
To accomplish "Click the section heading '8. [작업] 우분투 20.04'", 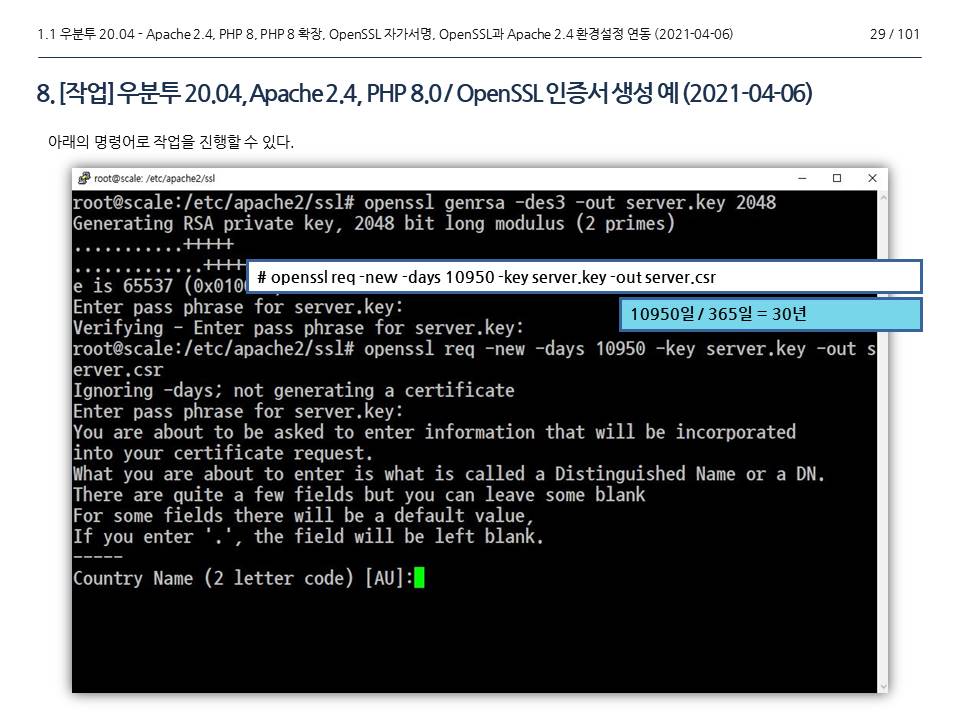I will coord(424,93).
